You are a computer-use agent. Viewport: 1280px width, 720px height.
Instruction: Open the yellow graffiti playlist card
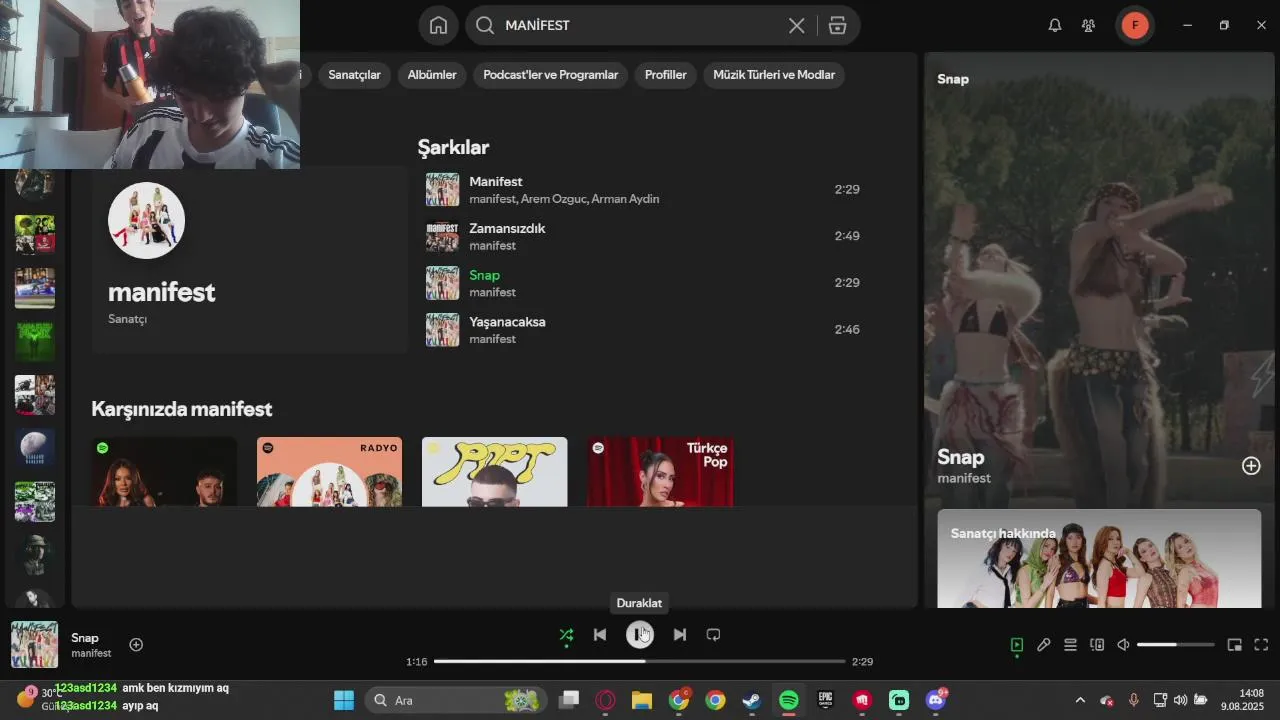494,471
